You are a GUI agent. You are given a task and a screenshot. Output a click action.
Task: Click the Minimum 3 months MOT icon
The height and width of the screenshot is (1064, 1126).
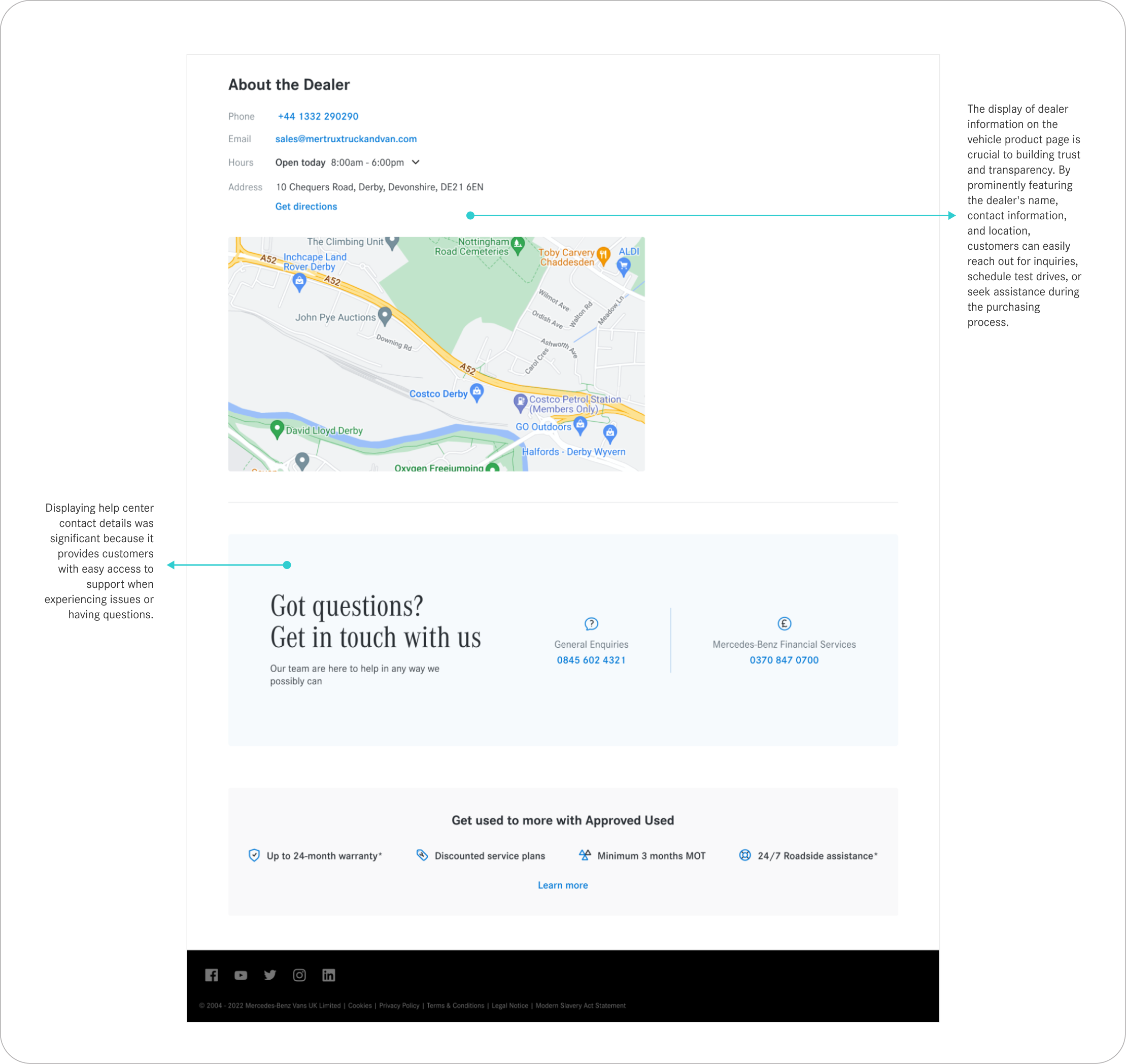coord(585,855)
